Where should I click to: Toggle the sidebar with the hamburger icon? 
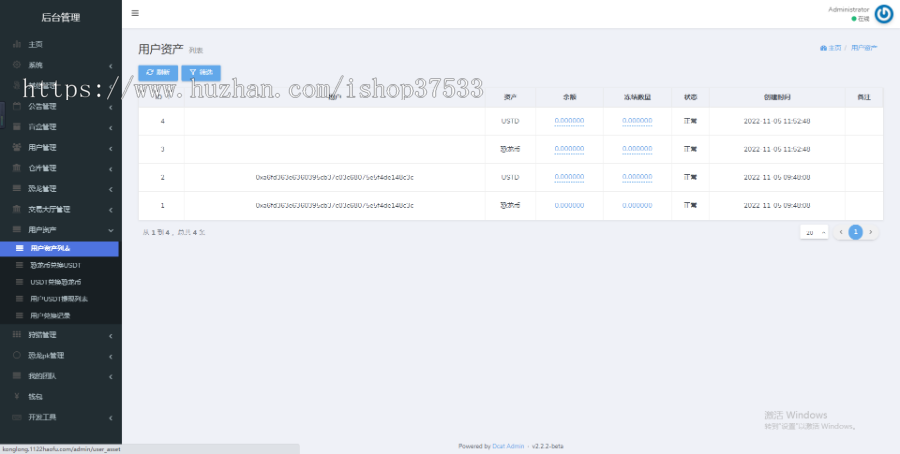(135, 13)
